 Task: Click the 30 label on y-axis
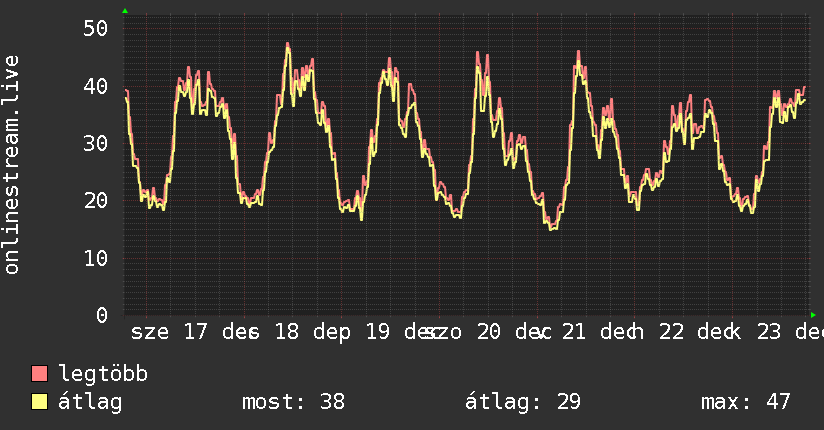tap(96, 143)
